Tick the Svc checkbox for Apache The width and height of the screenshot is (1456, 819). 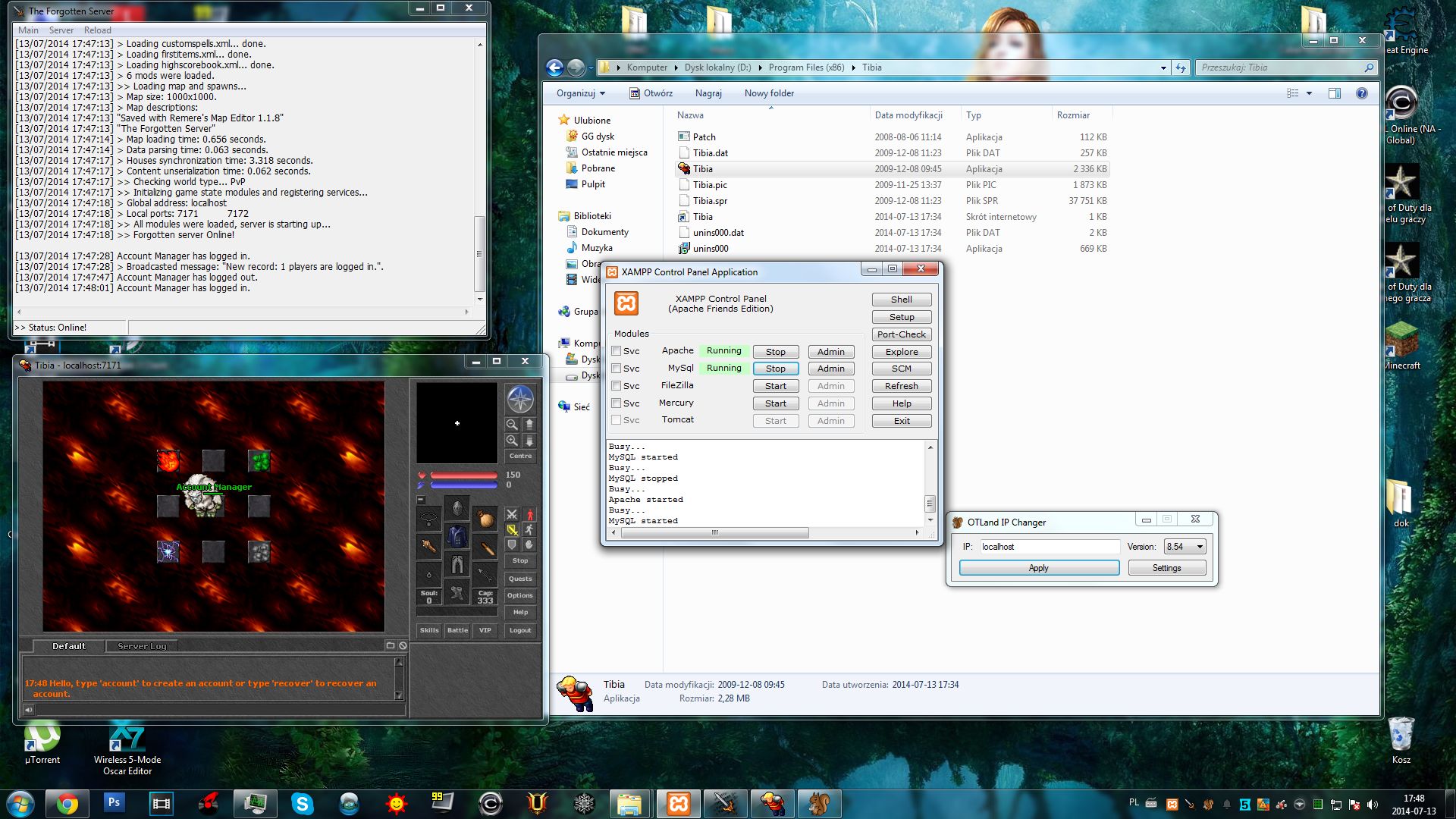(x=617, y=351)
